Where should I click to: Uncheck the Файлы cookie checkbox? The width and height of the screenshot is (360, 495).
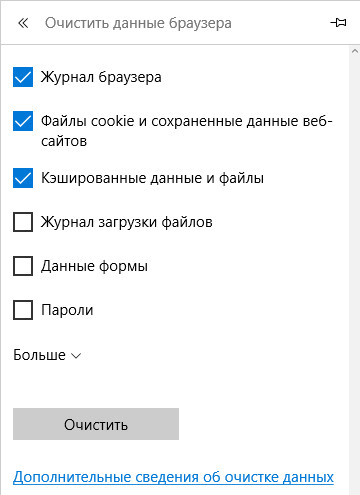23,121
